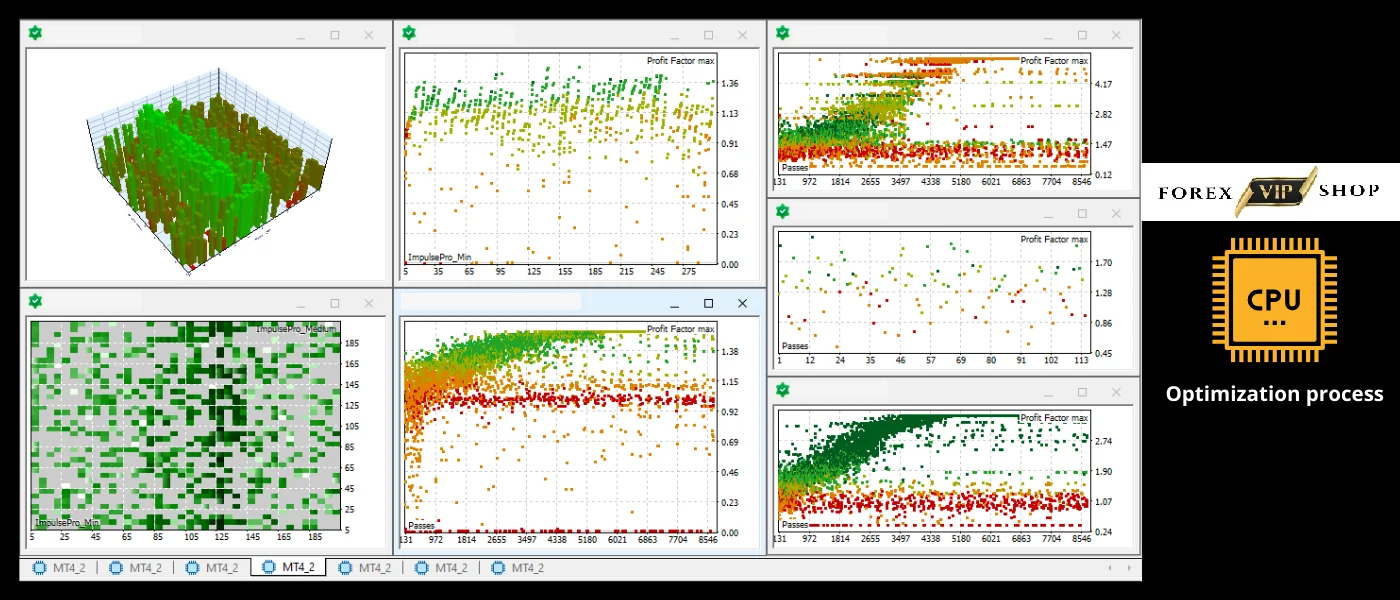The width and height of the screenshot is (1400, 600).
Task: Maximize the chart window with 2.74 axis
Action: [1082, 392]
